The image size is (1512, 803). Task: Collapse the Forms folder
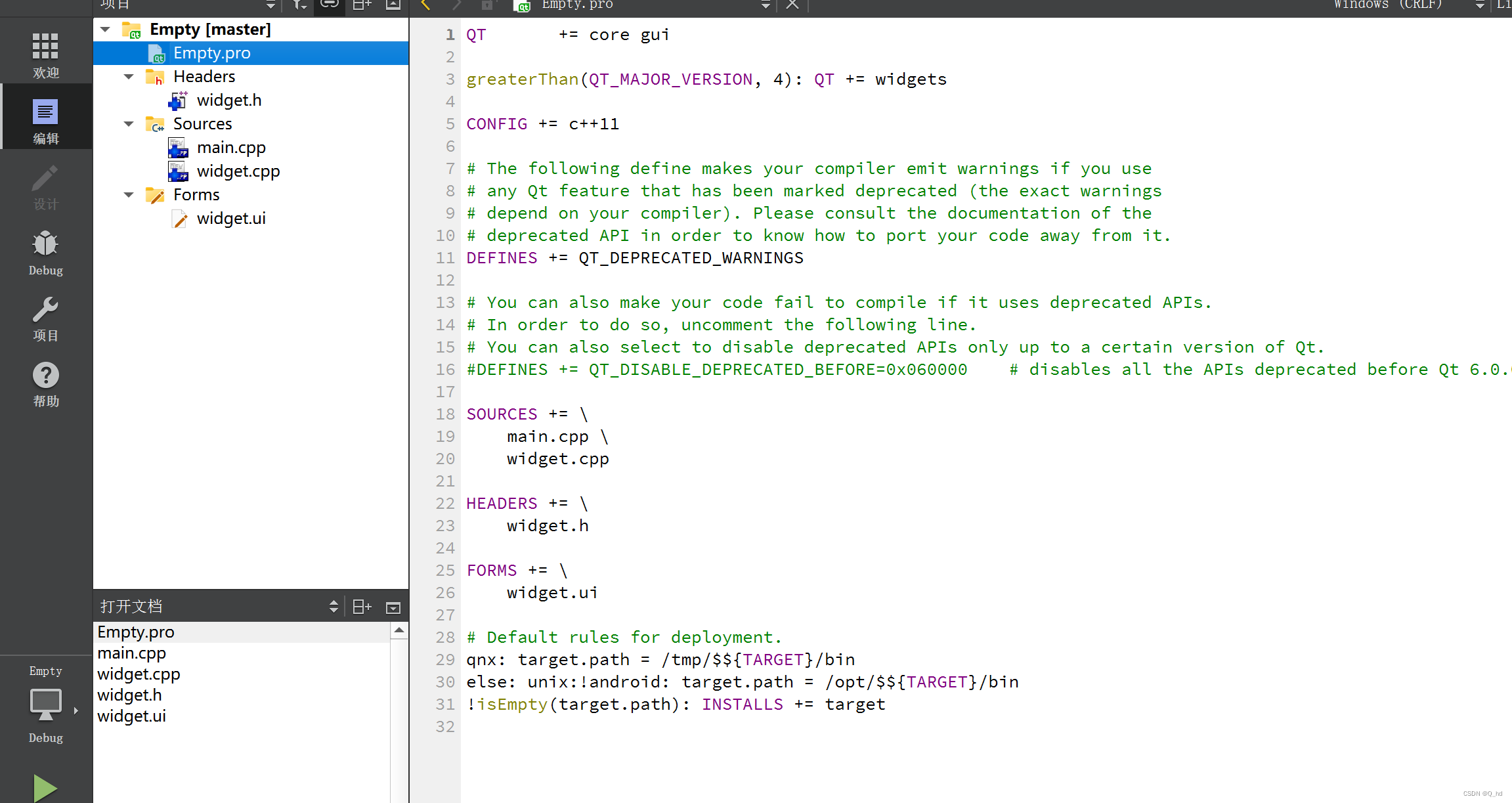point(129,195)
